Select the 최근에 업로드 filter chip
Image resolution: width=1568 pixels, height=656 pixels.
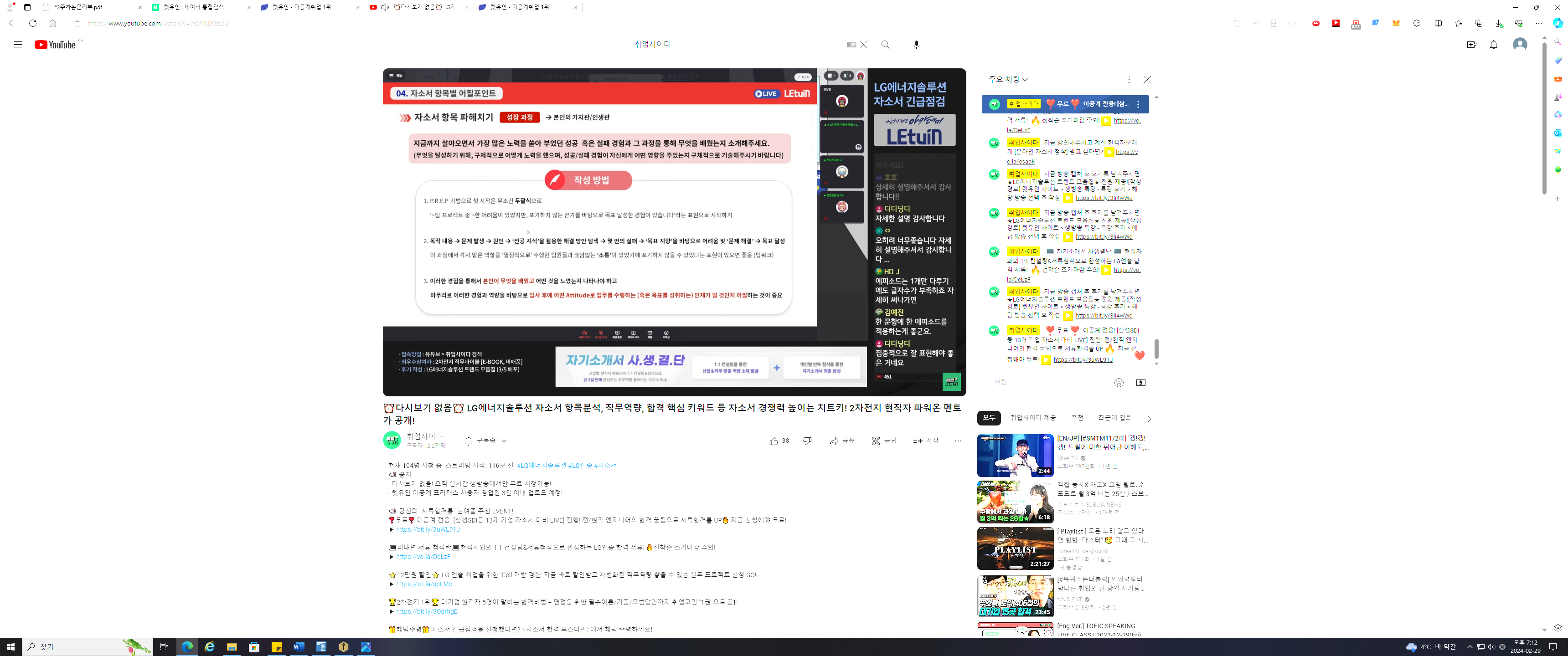point(1115,417)
